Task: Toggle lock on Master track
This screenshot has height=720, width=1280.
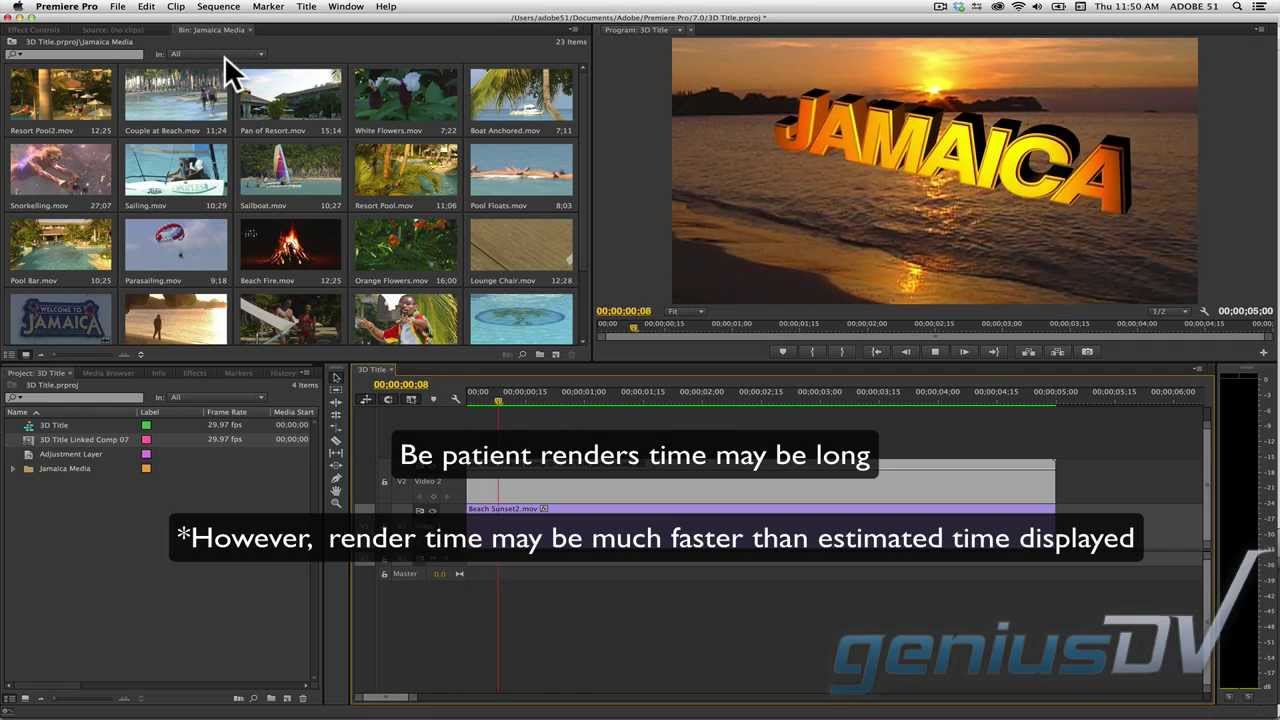Action: (384, 574)
